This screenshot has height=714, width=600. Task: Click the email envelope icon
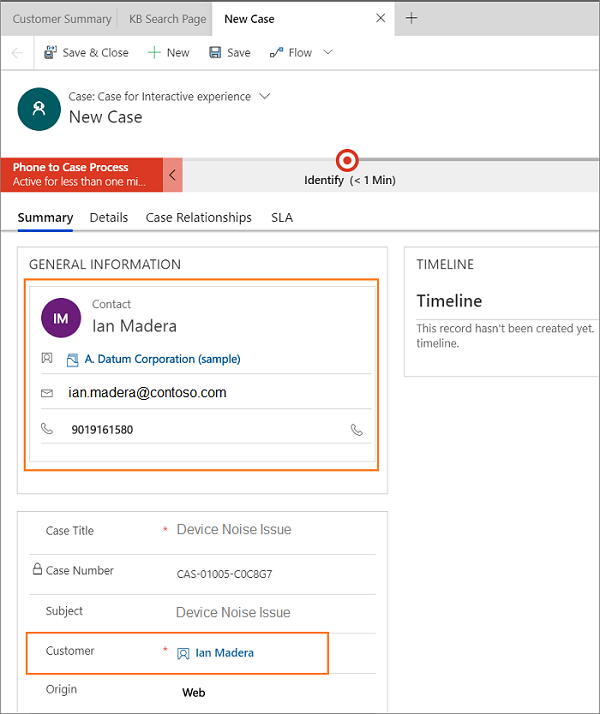pos(47,393)
